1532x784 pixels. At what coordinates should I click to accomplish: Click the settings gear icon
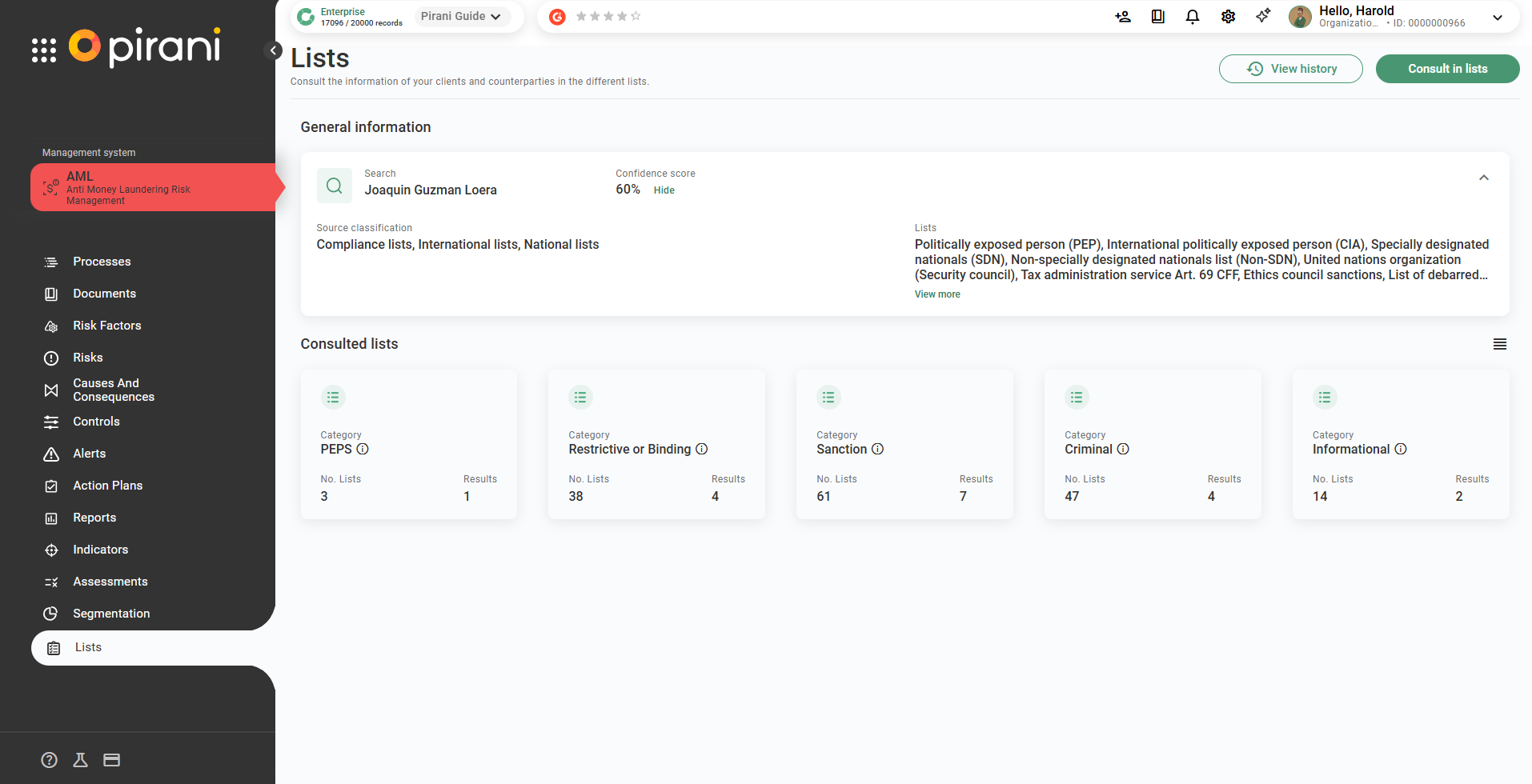point(1228,17)
